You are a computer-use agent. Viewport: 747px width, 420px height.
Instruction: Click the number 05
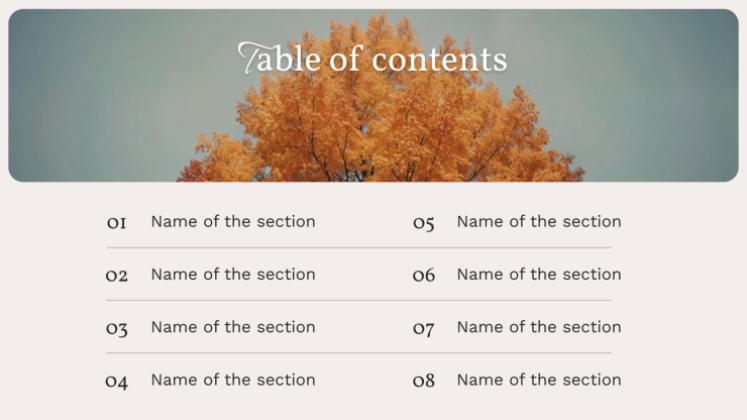coord(423,224)
